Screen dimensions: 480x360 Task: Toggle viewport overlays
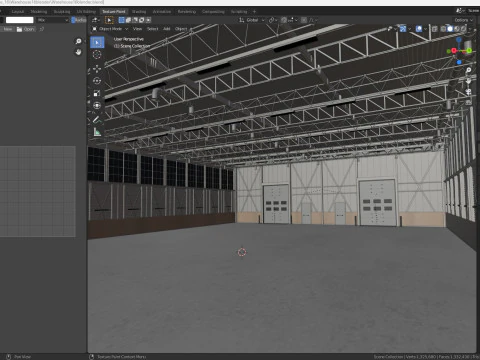[x=419, y=29]
